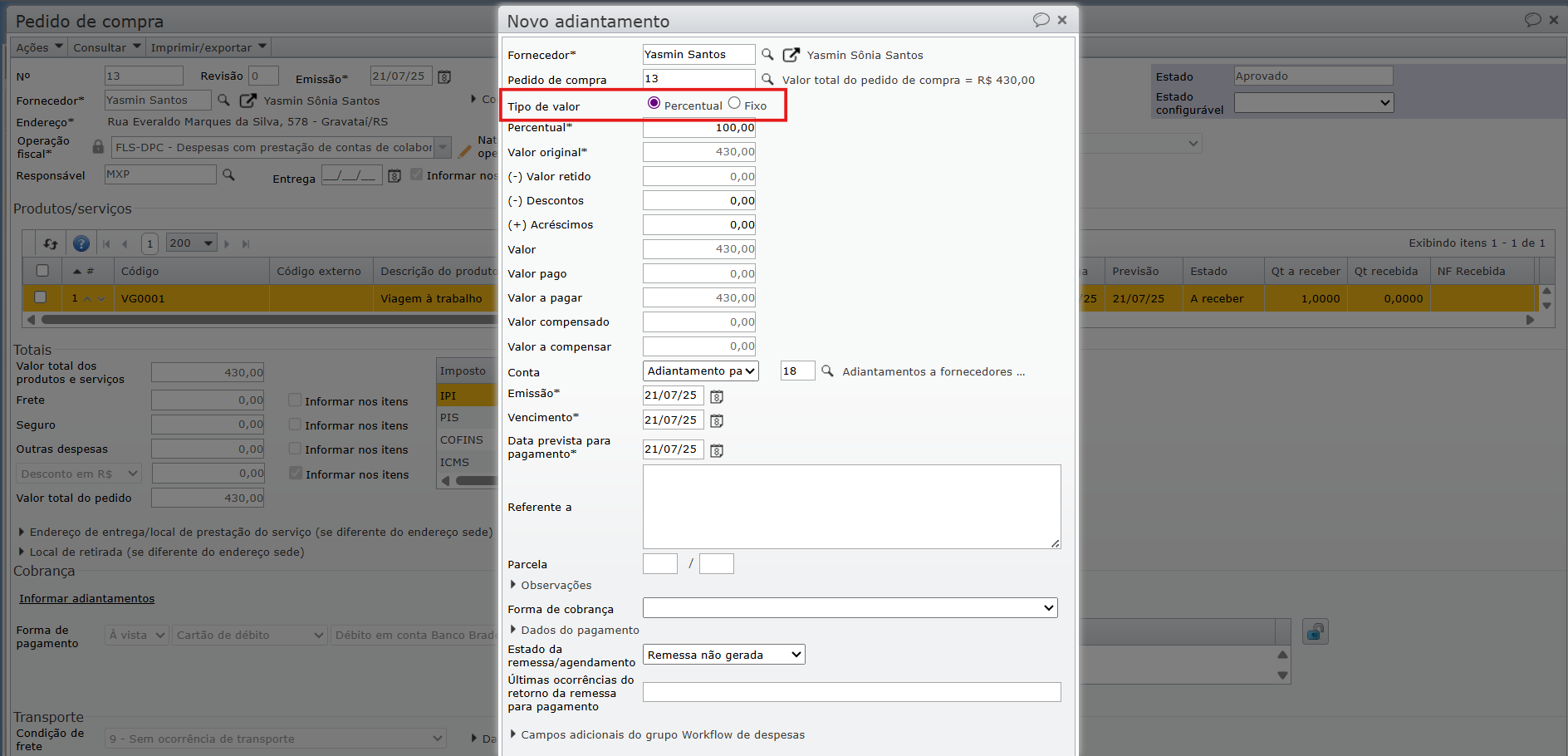1568x756 pixels.
Task: Click the Informar adiantamentos link
Action: pyautogui.click(x=86, y=598)
